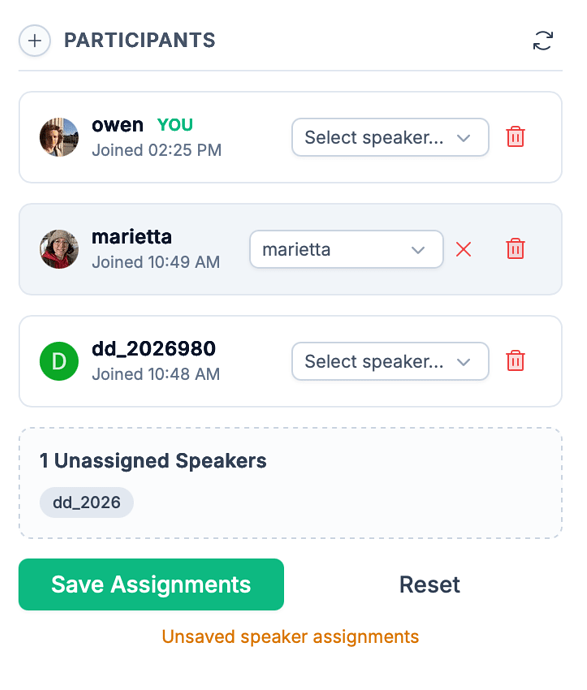The width and height of the screenshot is (587, 690).
Task: Click the 1 Unassigned Speakers heading
Action: point(153,461)
